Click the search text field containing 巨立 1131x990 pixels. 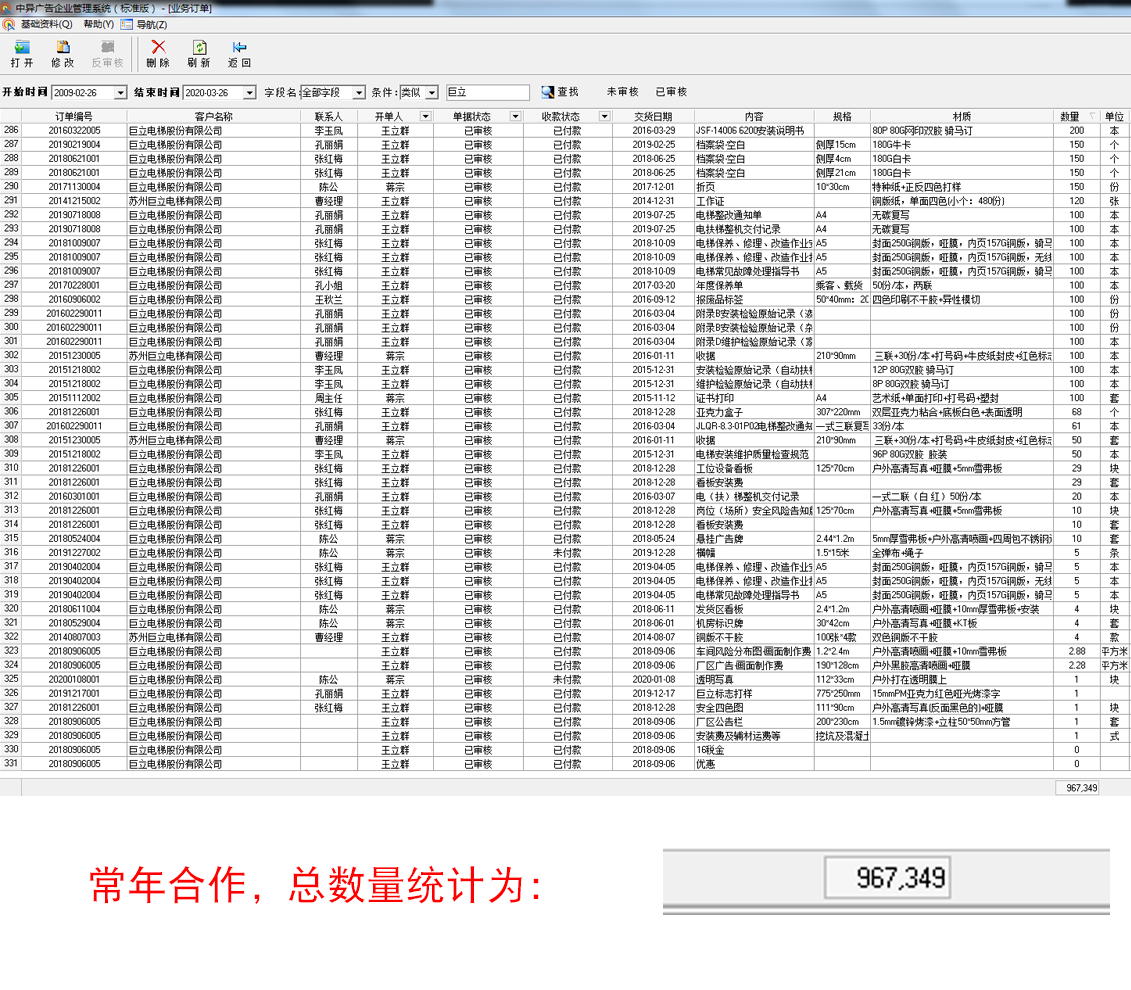pyautogui.click(x=488, y=92)
